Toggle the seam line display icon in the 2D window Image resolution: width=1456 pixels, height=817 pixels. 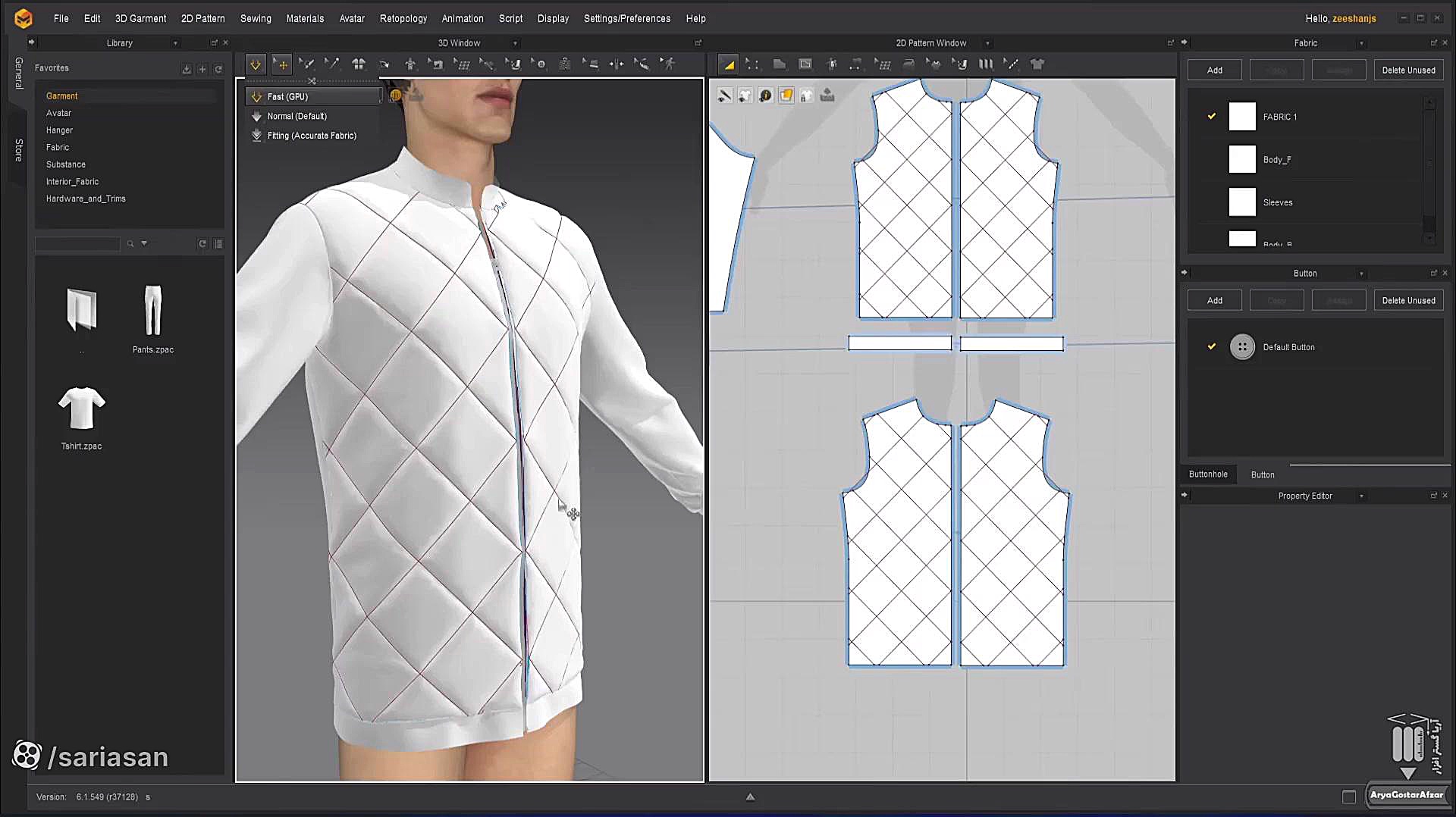tap(725, 95)
